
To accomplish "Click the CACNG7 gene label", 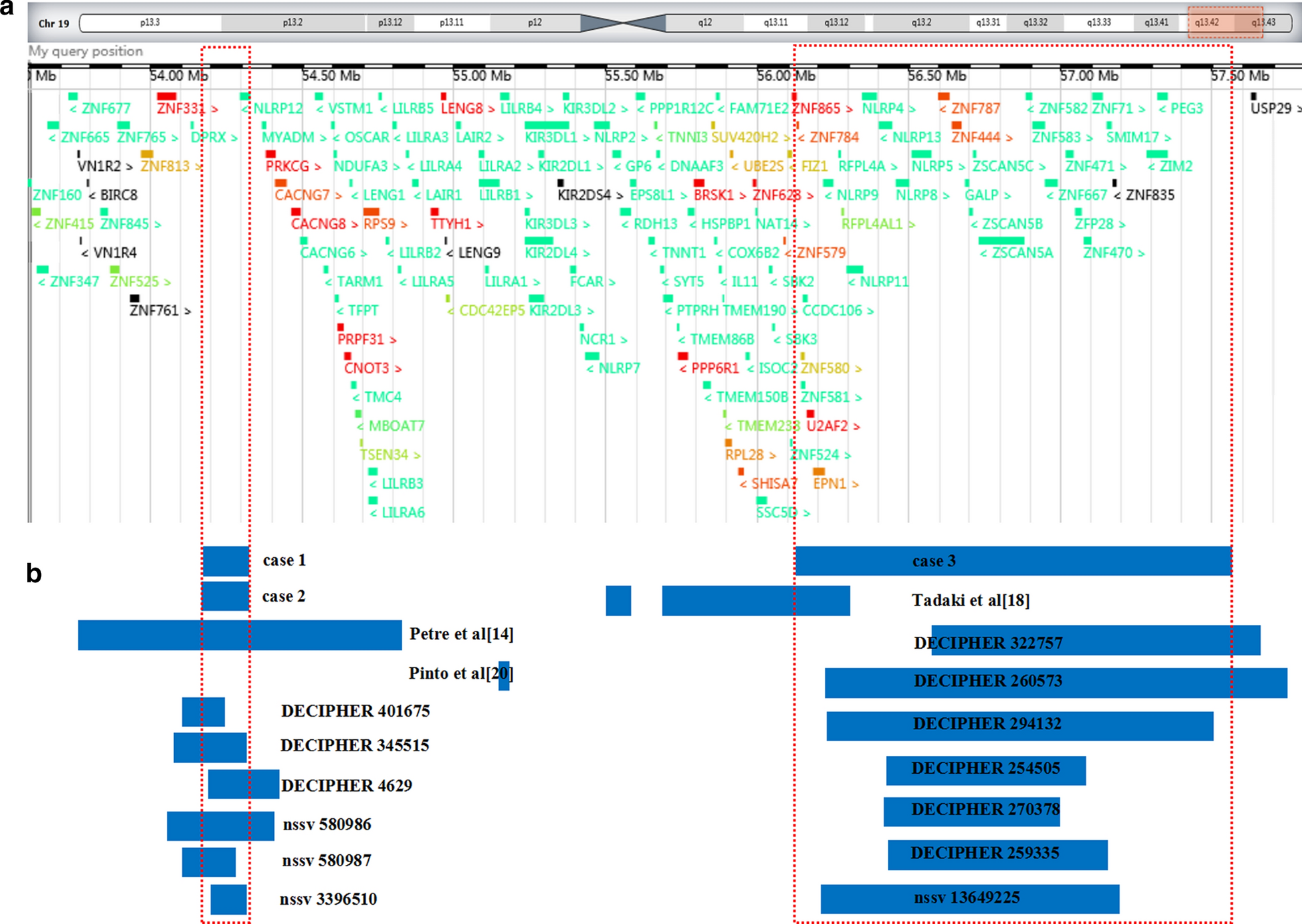I will click(x=302, y=195).
